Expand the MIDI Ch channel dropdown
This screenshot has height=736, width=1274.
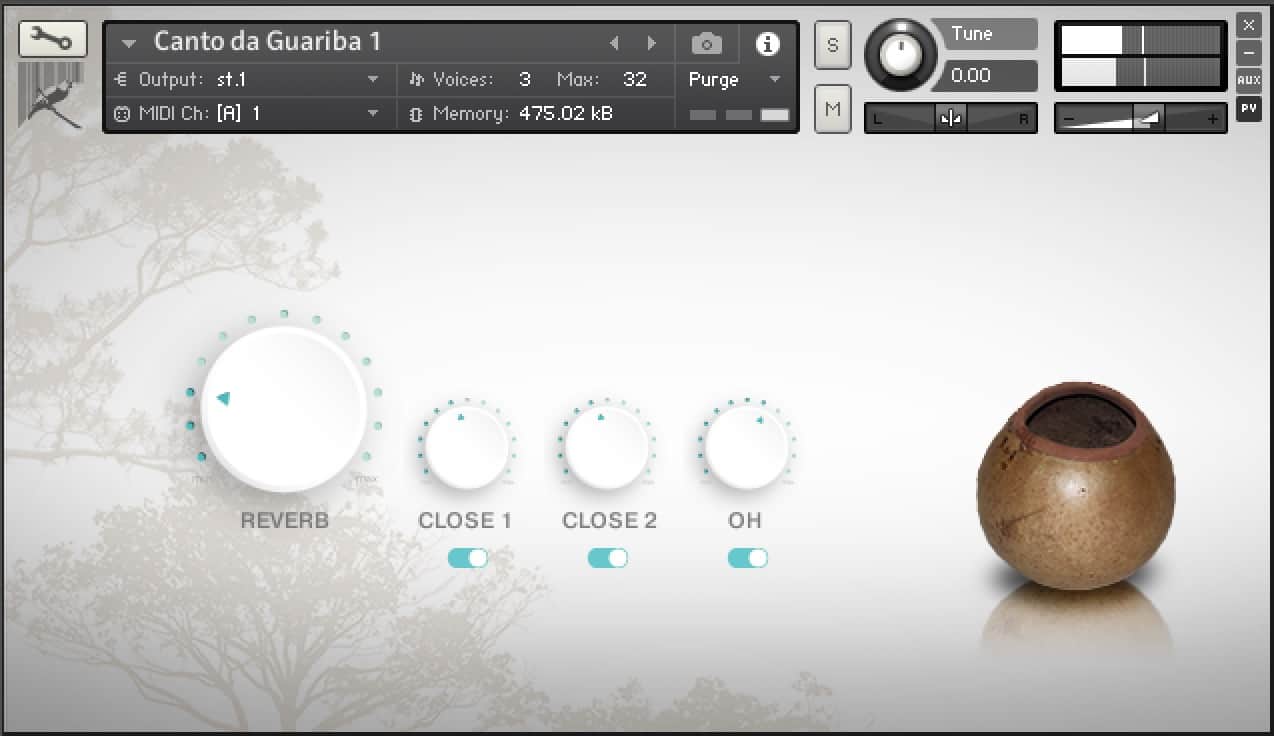click(x=373, y=114)
